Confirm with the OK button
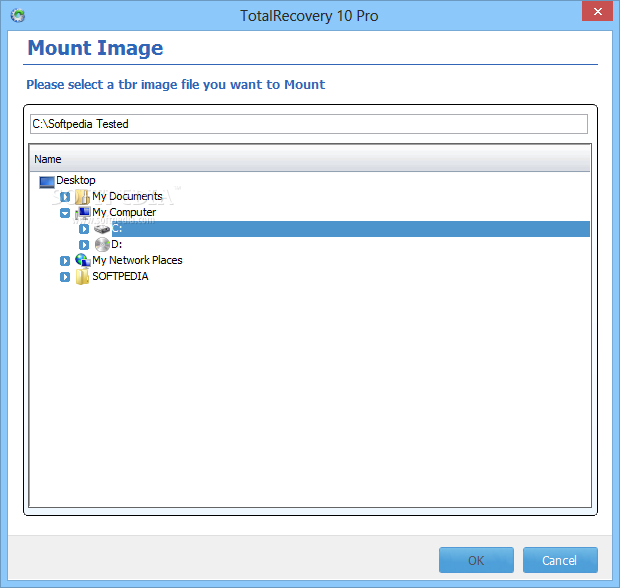The image size is (620, 588). point(476,560)
